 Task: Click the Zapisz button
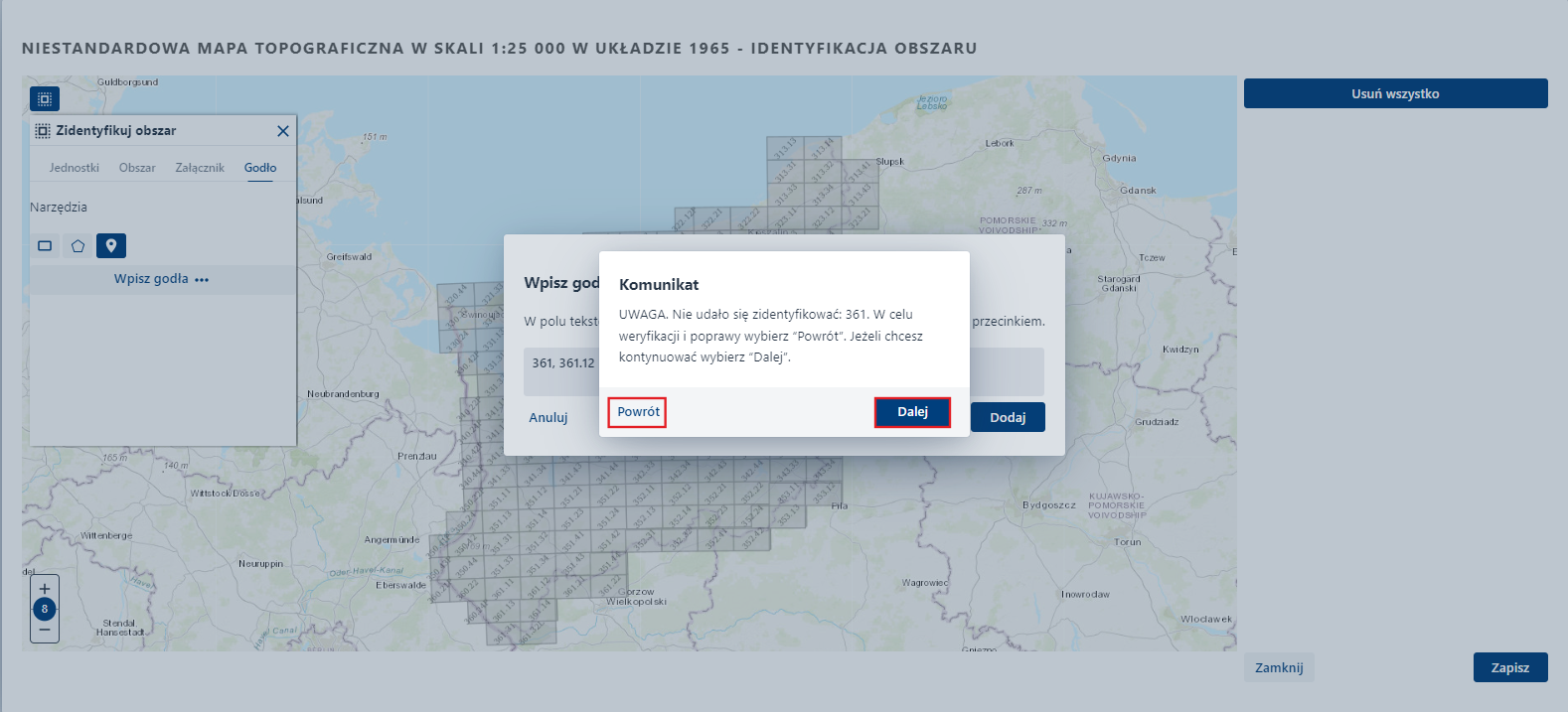click(x=1510, y=667)
